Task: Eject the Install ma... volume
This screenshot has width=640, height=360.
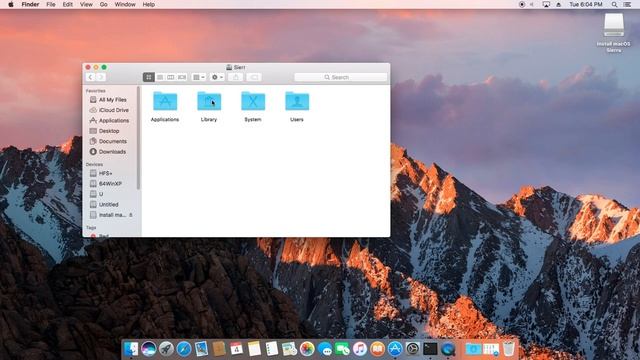Action: click(131, 215)
